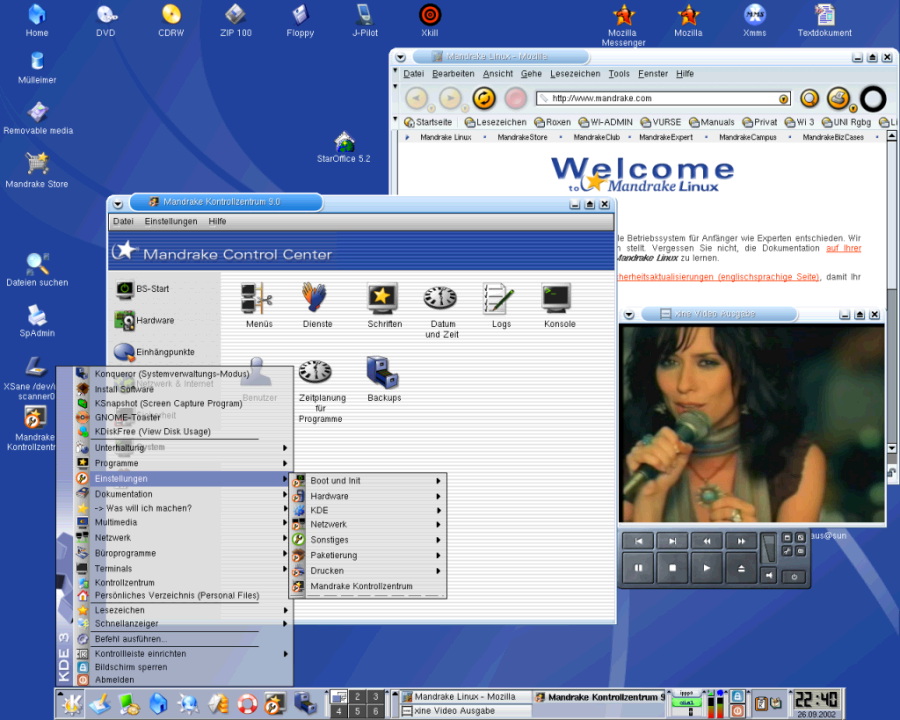This screenshot has height=720, width=900.
Task: Expand the Lesezeichen submenu in K menu
Action: (183, 610)
